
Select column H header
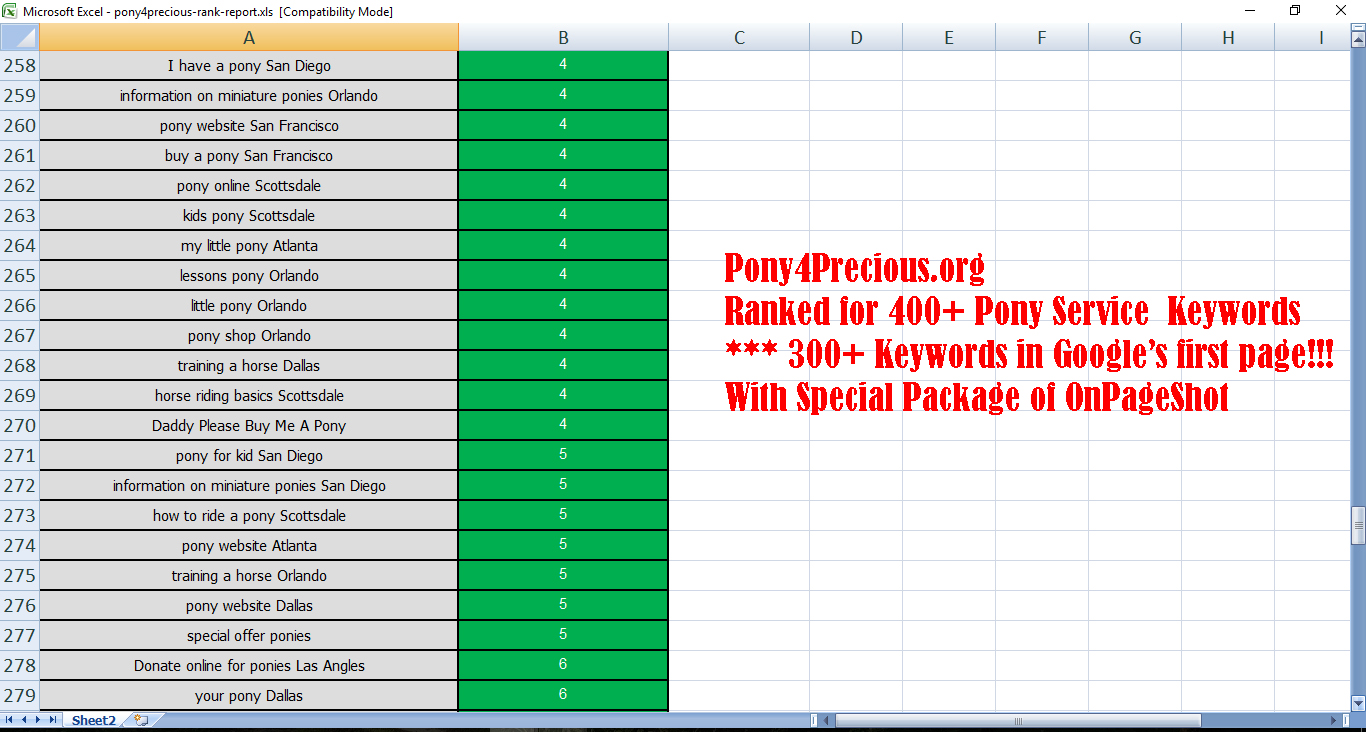click(1228, 38)
